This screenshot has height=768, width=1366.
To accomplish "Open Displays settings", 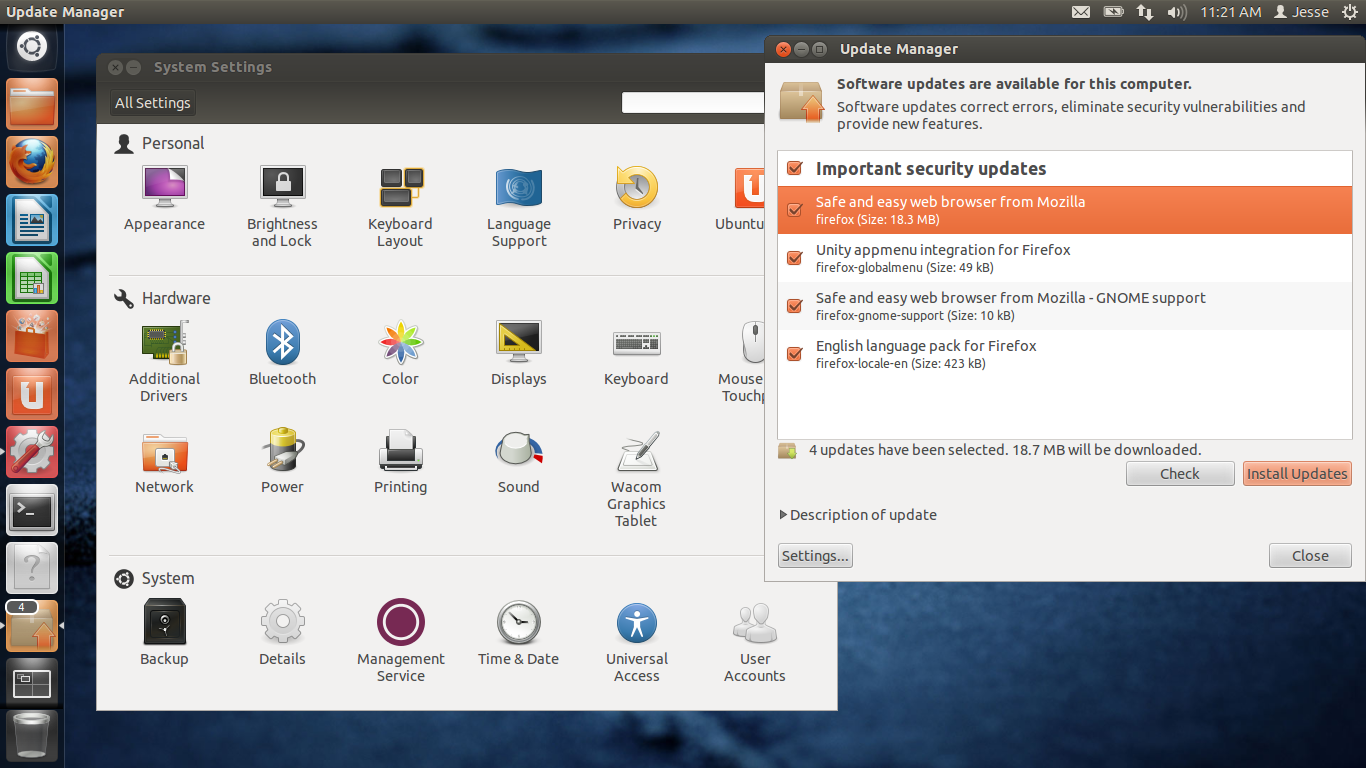I will coord(519,353).
